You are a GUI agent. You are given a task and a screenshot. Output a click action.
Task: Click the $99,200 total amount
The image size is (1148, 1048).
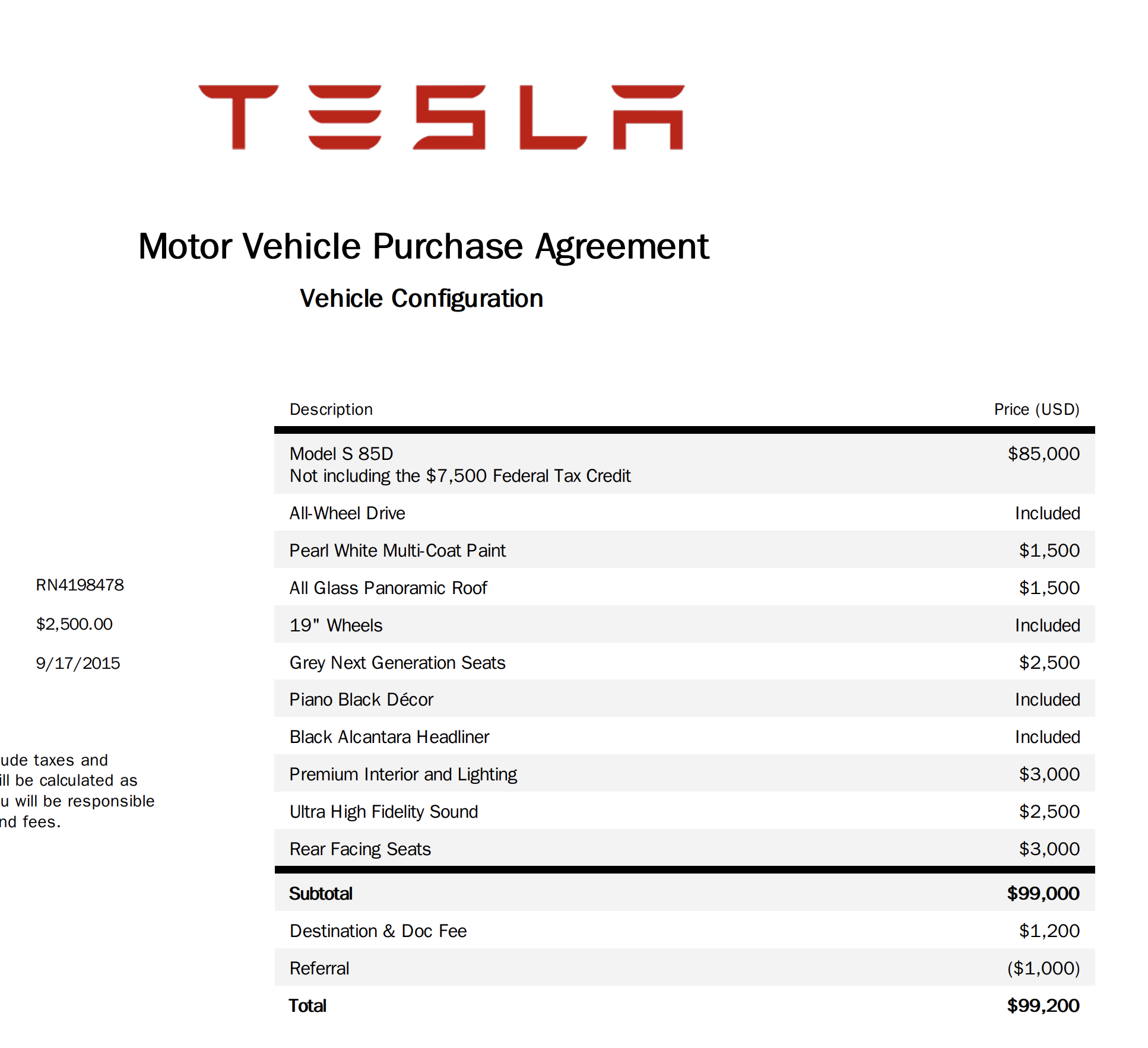pyautogui.click(x=1042, y=1006)
